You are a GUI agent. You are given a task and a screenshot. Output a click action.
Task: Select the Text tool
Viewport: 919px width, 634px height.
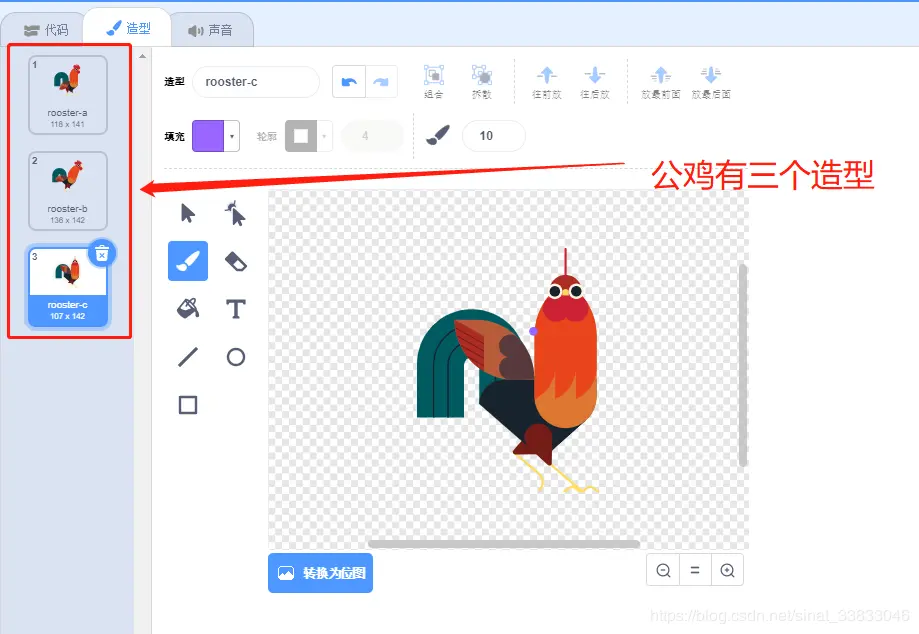(x=236, y=309)
